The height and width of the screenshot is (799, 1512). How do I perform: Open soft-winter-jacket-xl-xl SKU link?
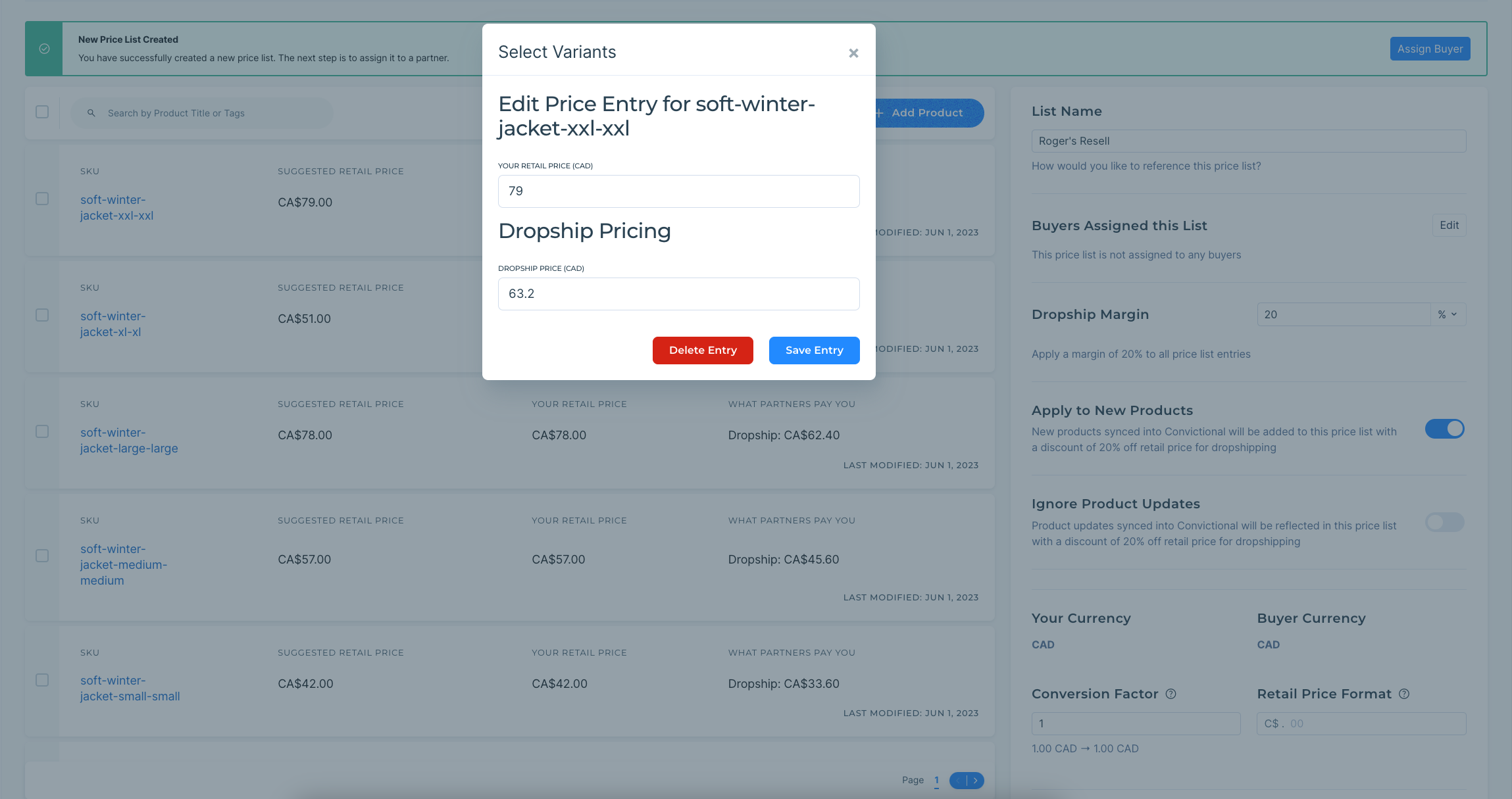(x=113, y=324)
